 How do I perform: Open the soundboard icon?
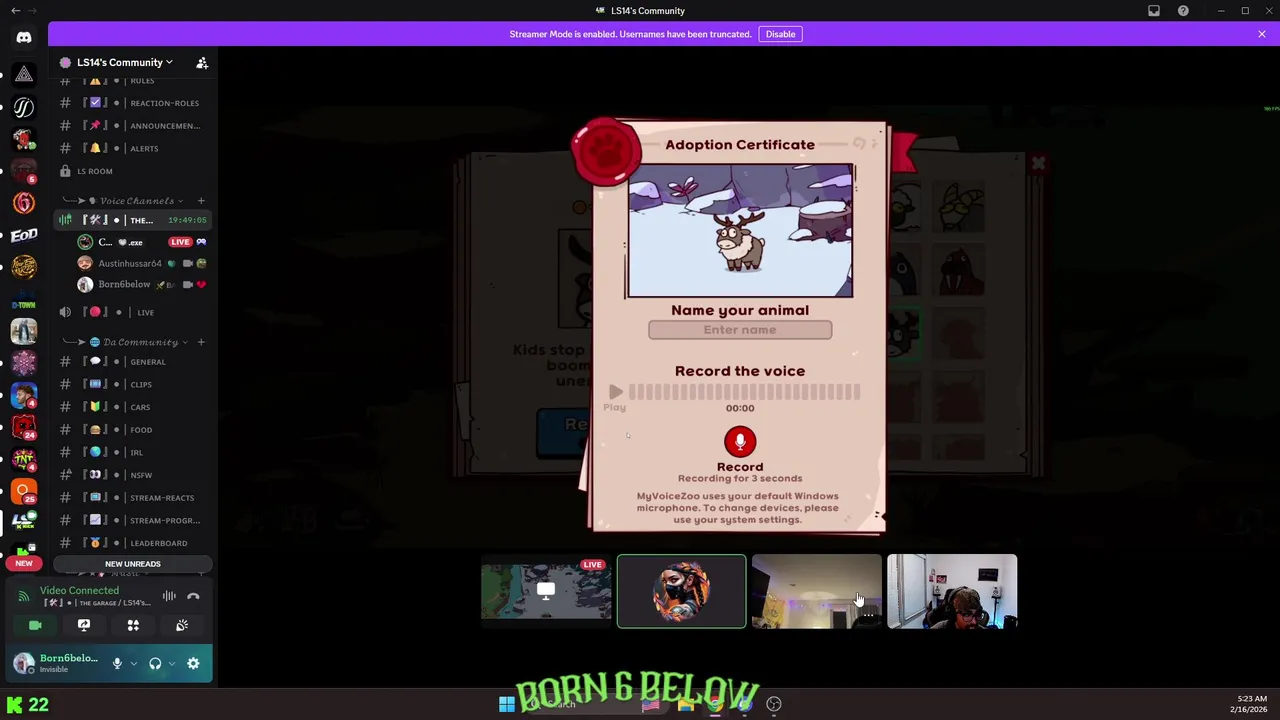tap(182, 625)
